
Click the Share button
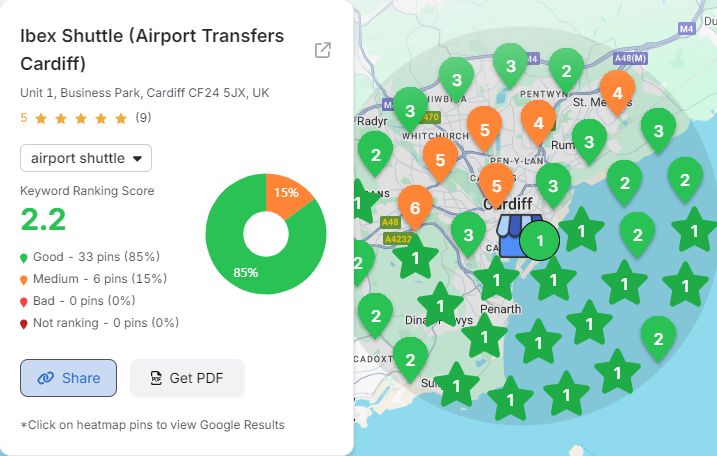69,378
